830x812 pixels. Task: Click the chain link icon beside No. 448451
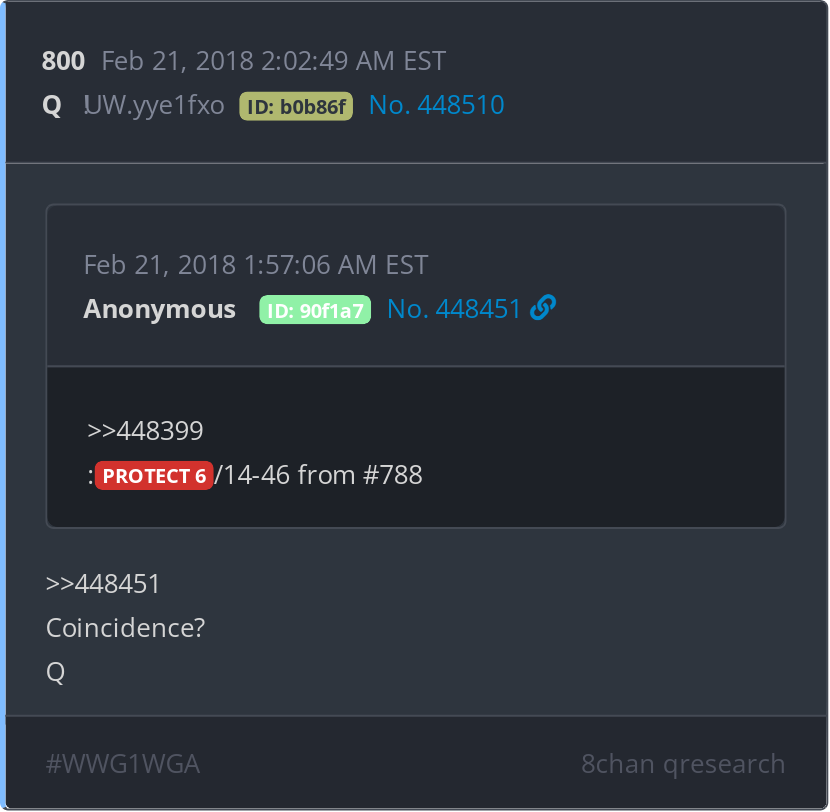tap(543, 308)
